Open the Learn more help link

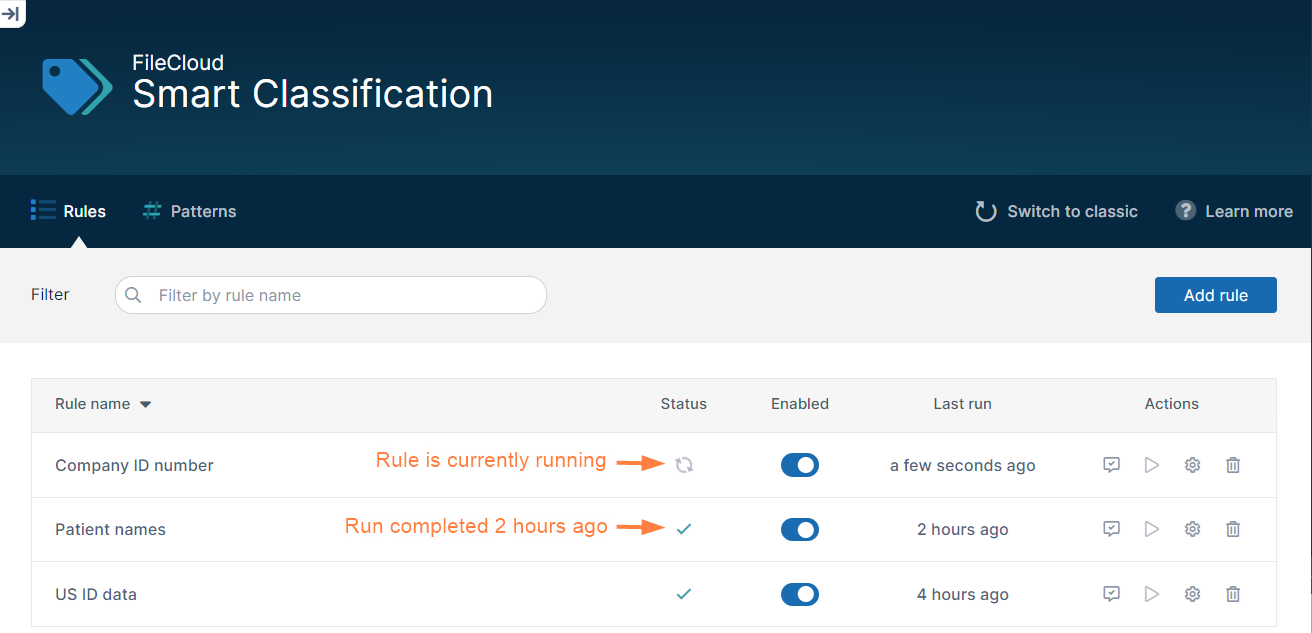(x=1234, y=211)
